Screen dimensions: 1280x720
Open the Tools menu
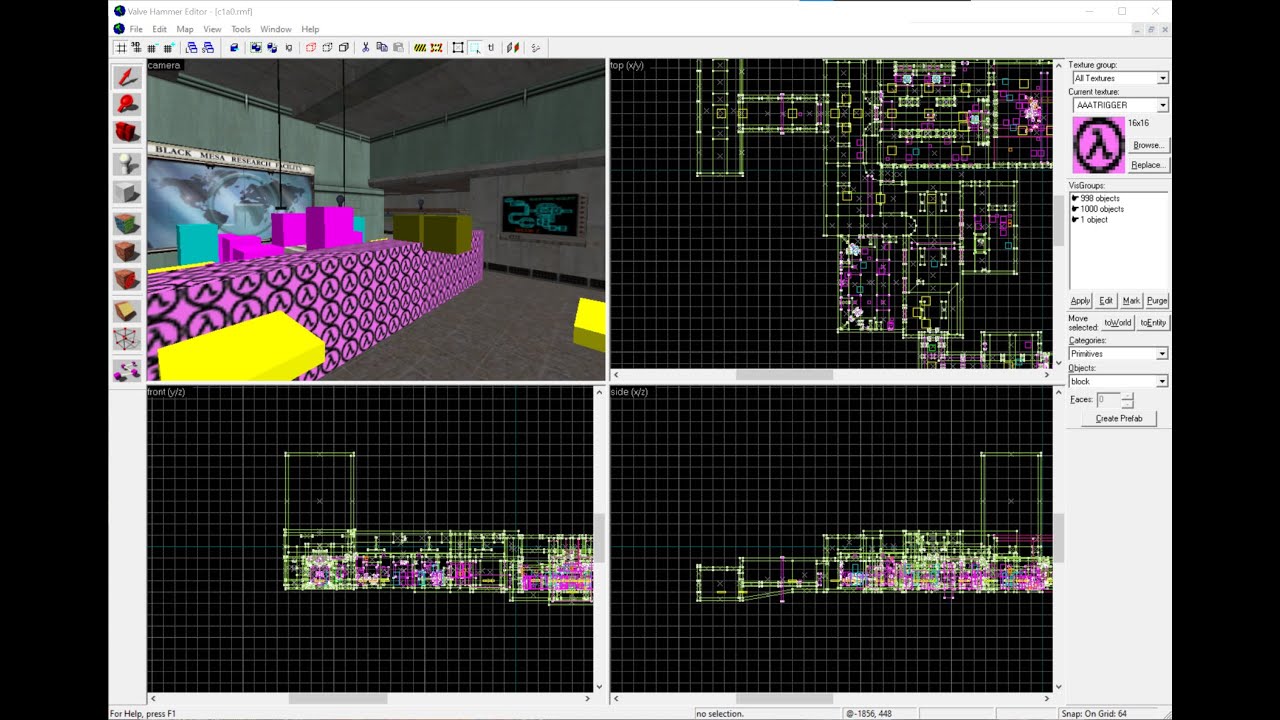tap(241, 29)
